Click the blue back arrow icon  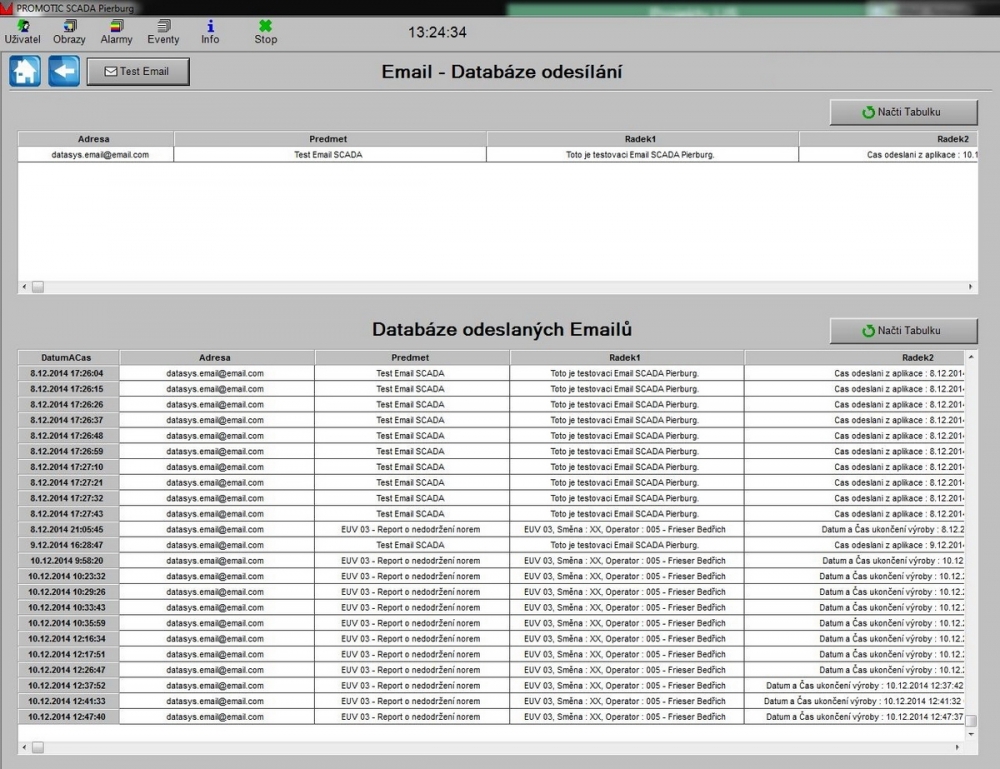tap(64, 72)
